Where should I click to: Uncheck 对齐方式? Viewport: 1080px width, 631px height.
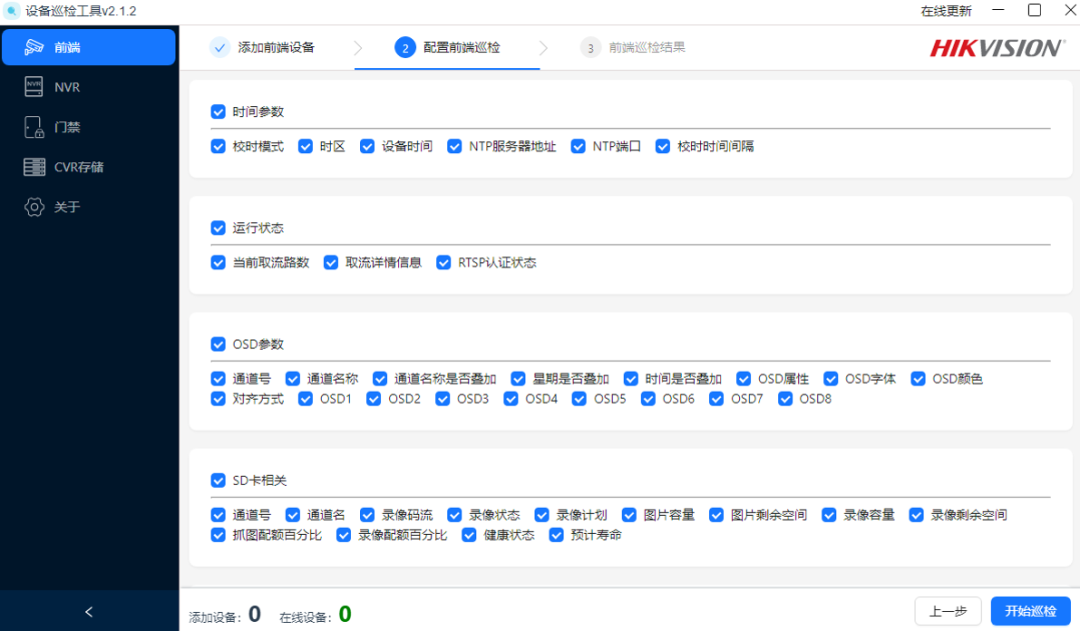point(218,399)
